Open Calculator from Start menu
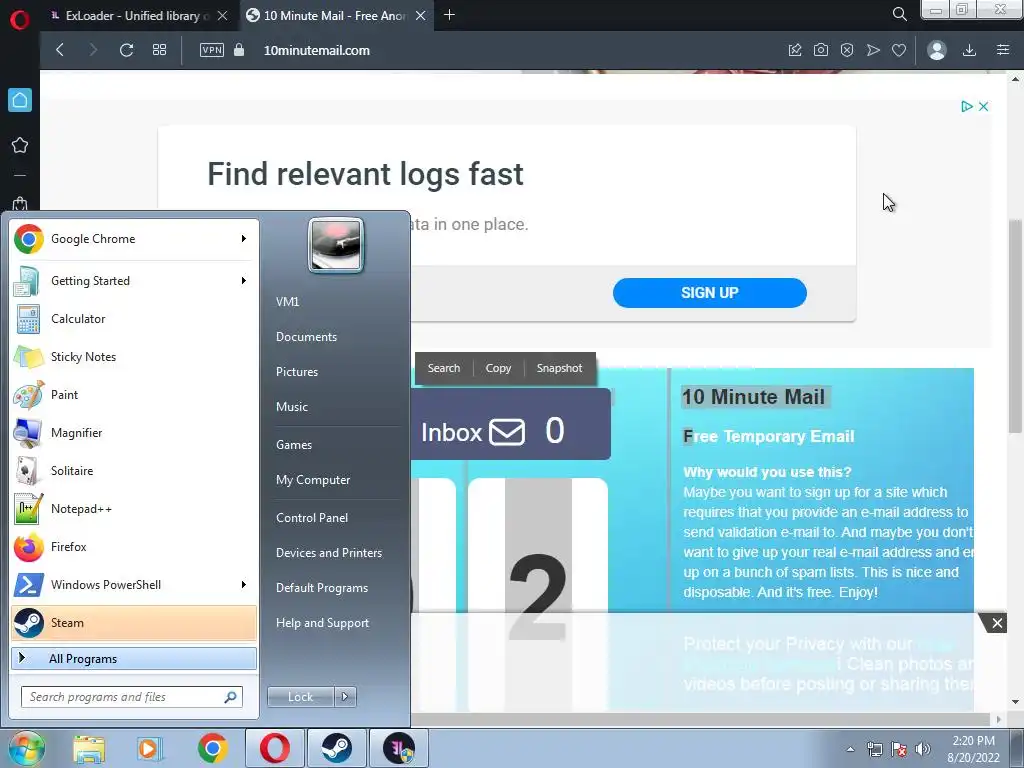 pyautogui.click(x=134, y=319)
